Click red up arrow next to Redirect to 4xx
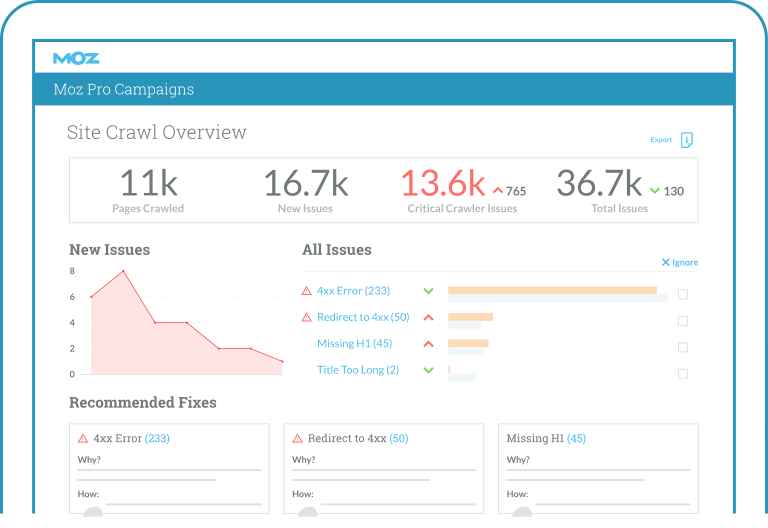 point(428,318)
